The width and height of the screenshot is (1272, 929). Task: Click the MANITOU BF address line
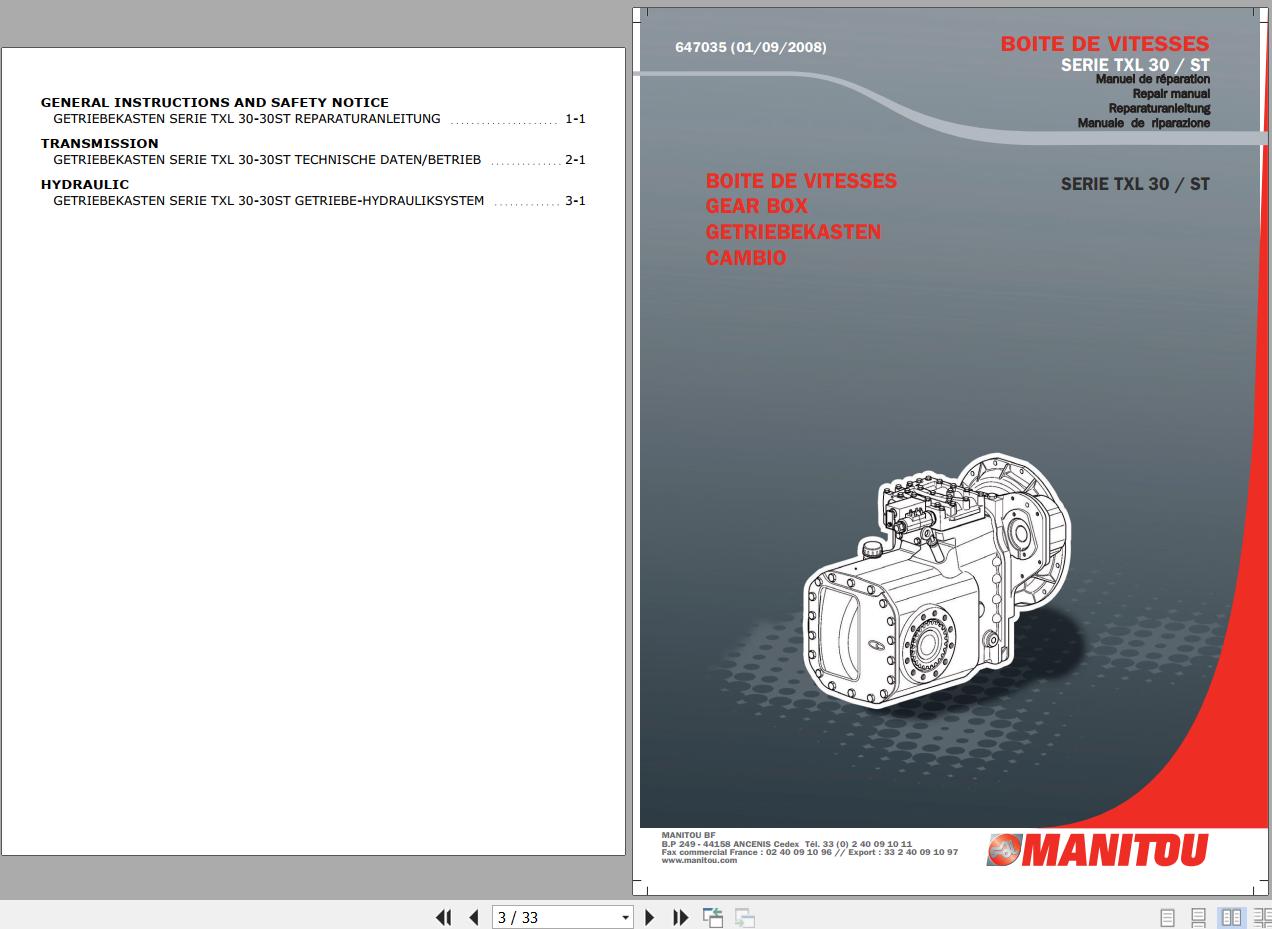[689, 835]
